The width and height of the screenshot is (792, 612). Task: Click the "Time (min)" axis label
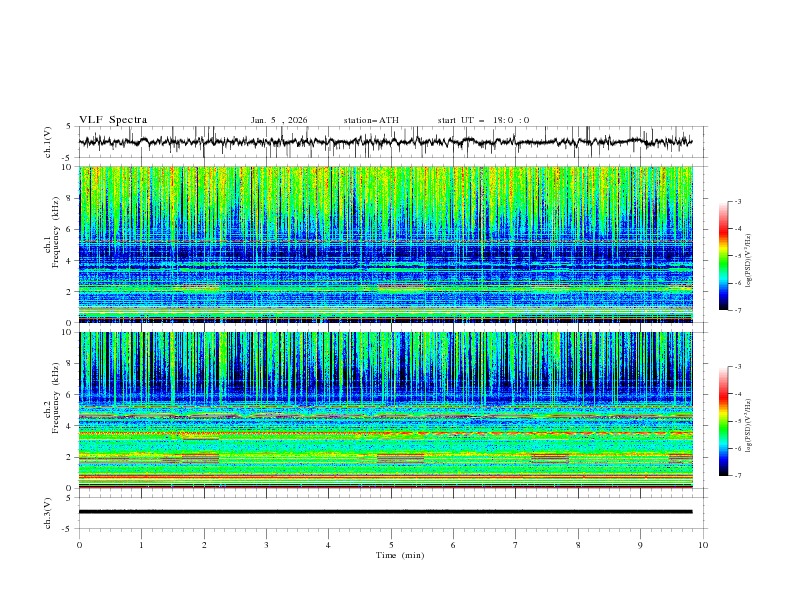400,555
